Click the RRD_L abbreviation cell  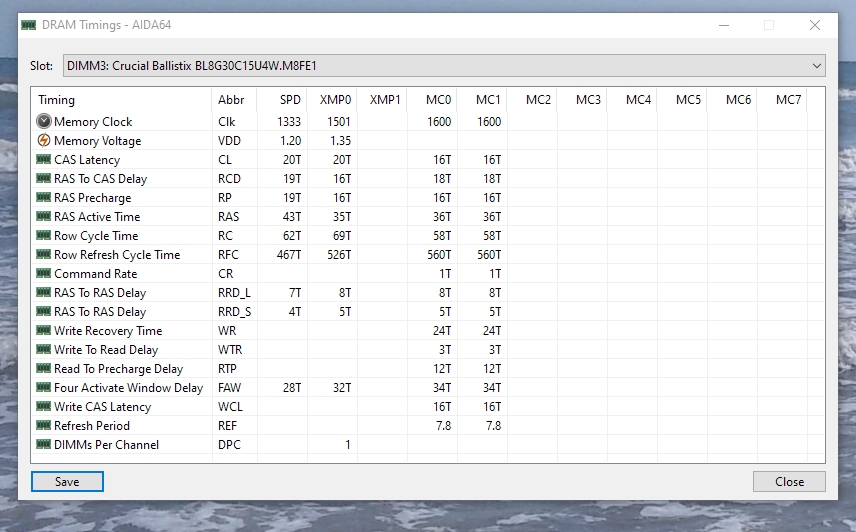coord(234,293)
